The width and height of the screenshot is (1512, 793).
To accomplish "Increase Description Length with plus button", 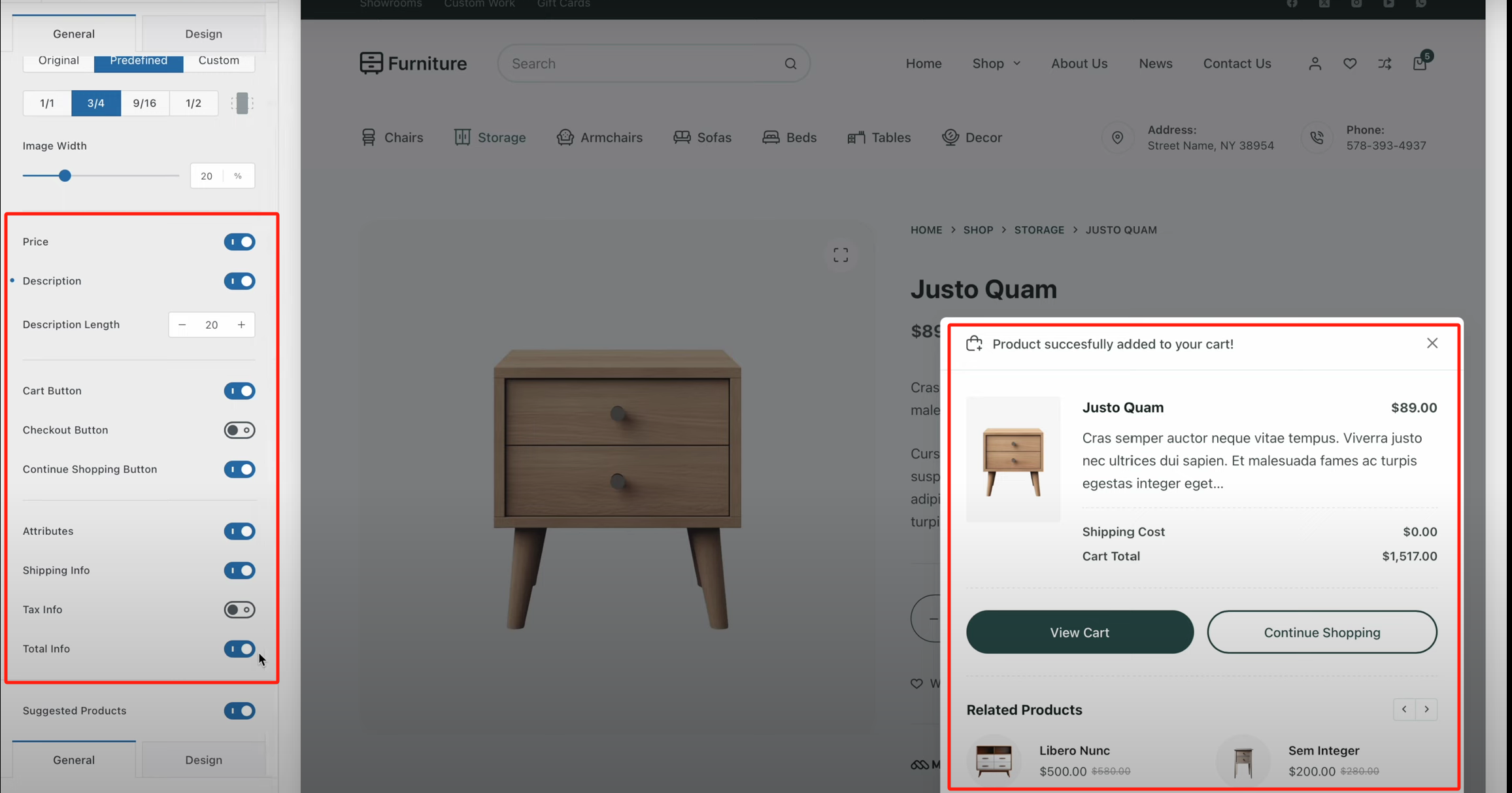I will (241, 325).
